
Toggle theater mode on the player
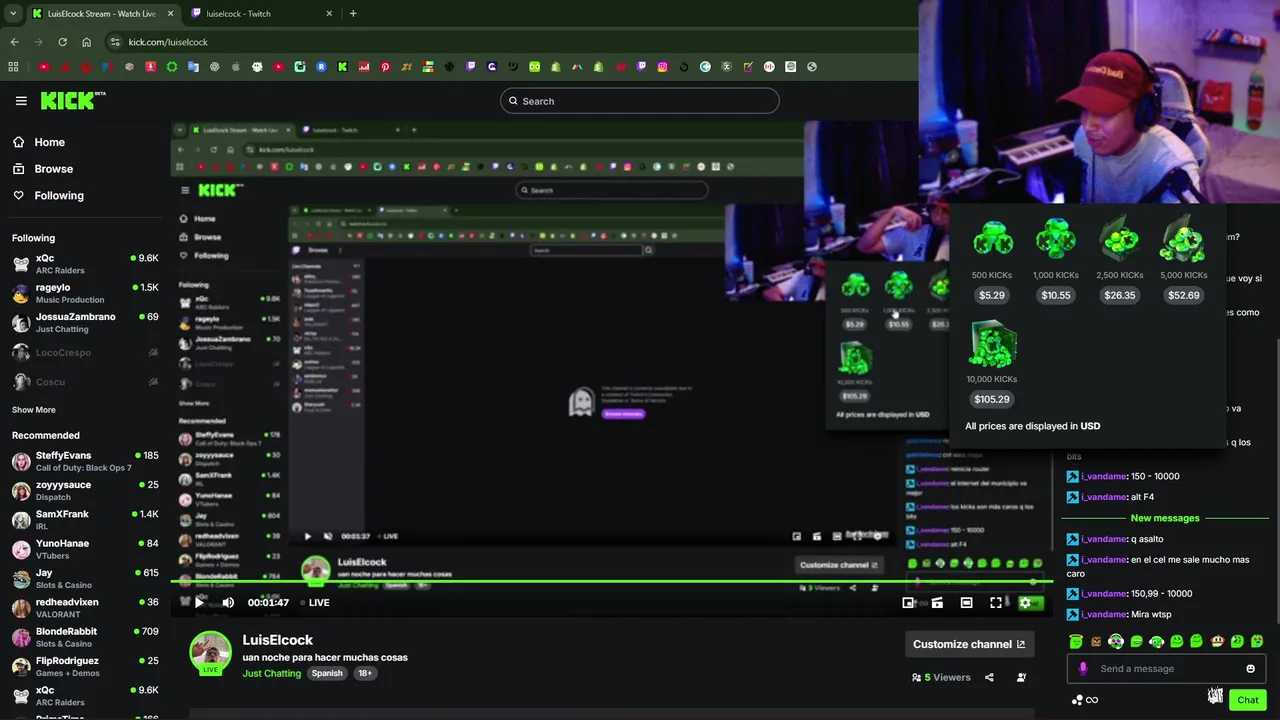tap(966, 602)
